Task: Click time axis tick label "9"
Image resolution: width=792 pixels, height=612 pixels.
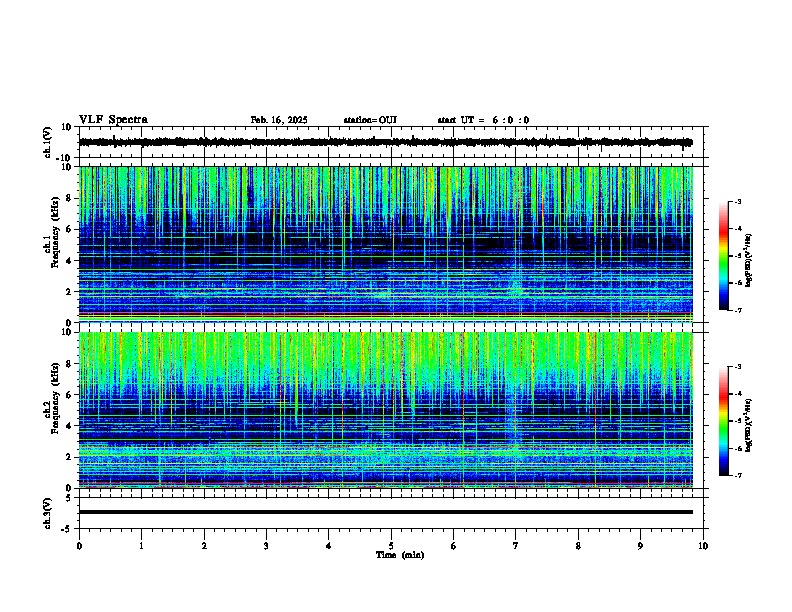Action: point(640,546)
